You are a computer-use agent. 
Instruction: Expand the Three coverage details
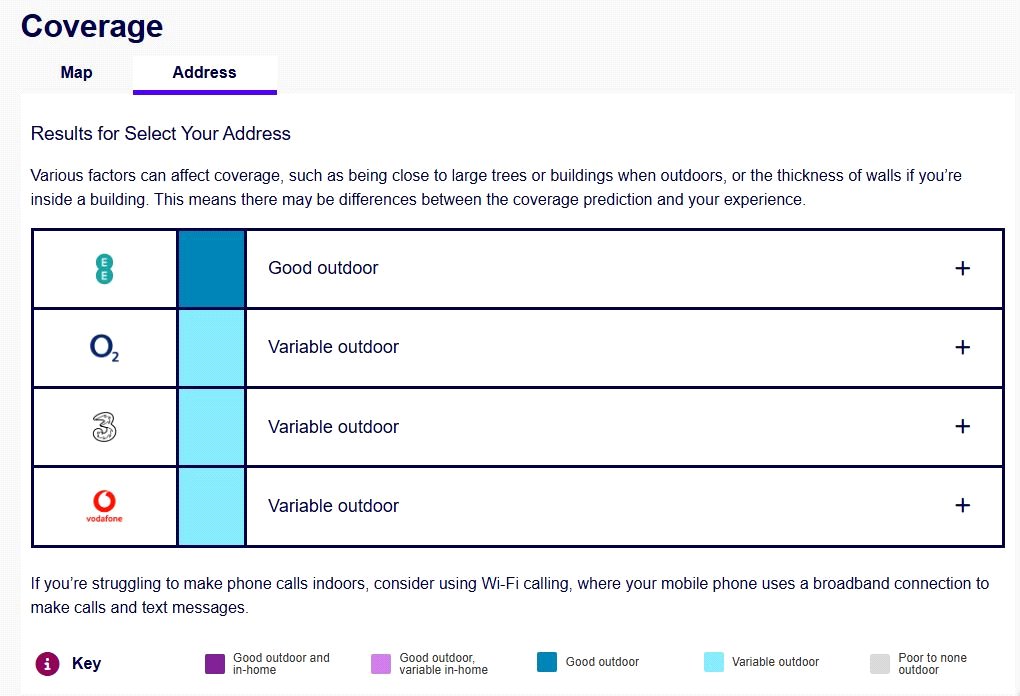(962, 427)
